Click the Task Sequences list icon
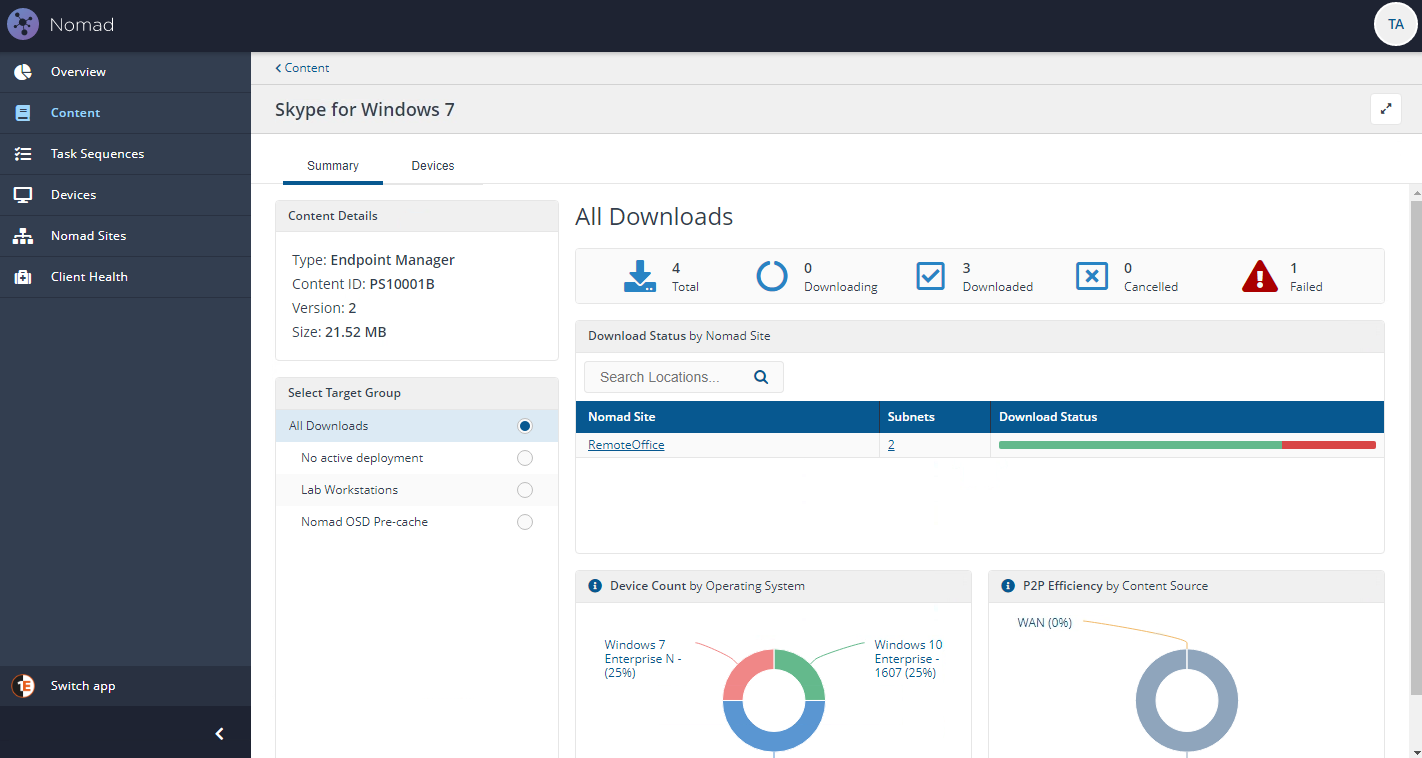 pos(23,154)
